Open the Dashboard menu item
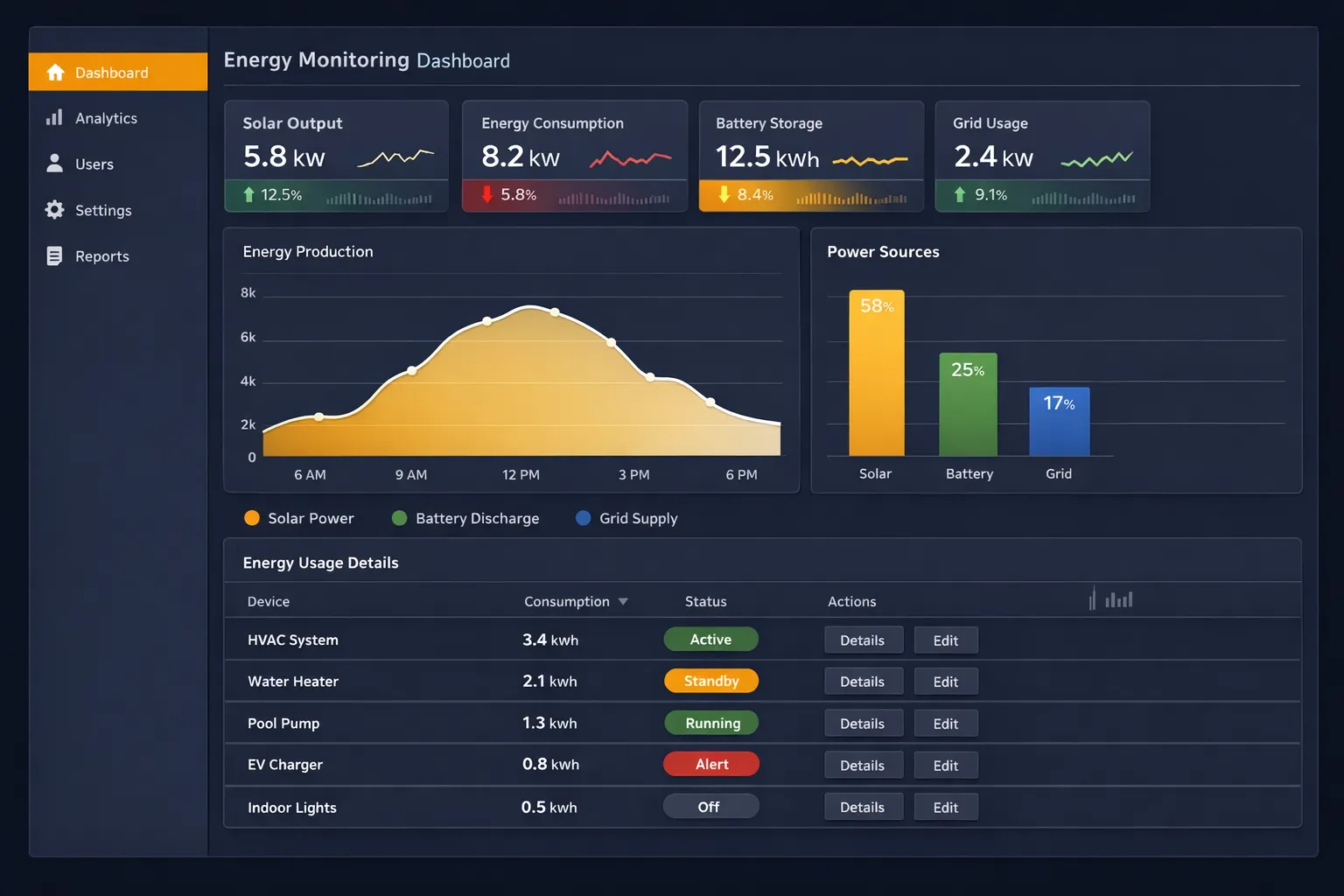 coord(118,72)
